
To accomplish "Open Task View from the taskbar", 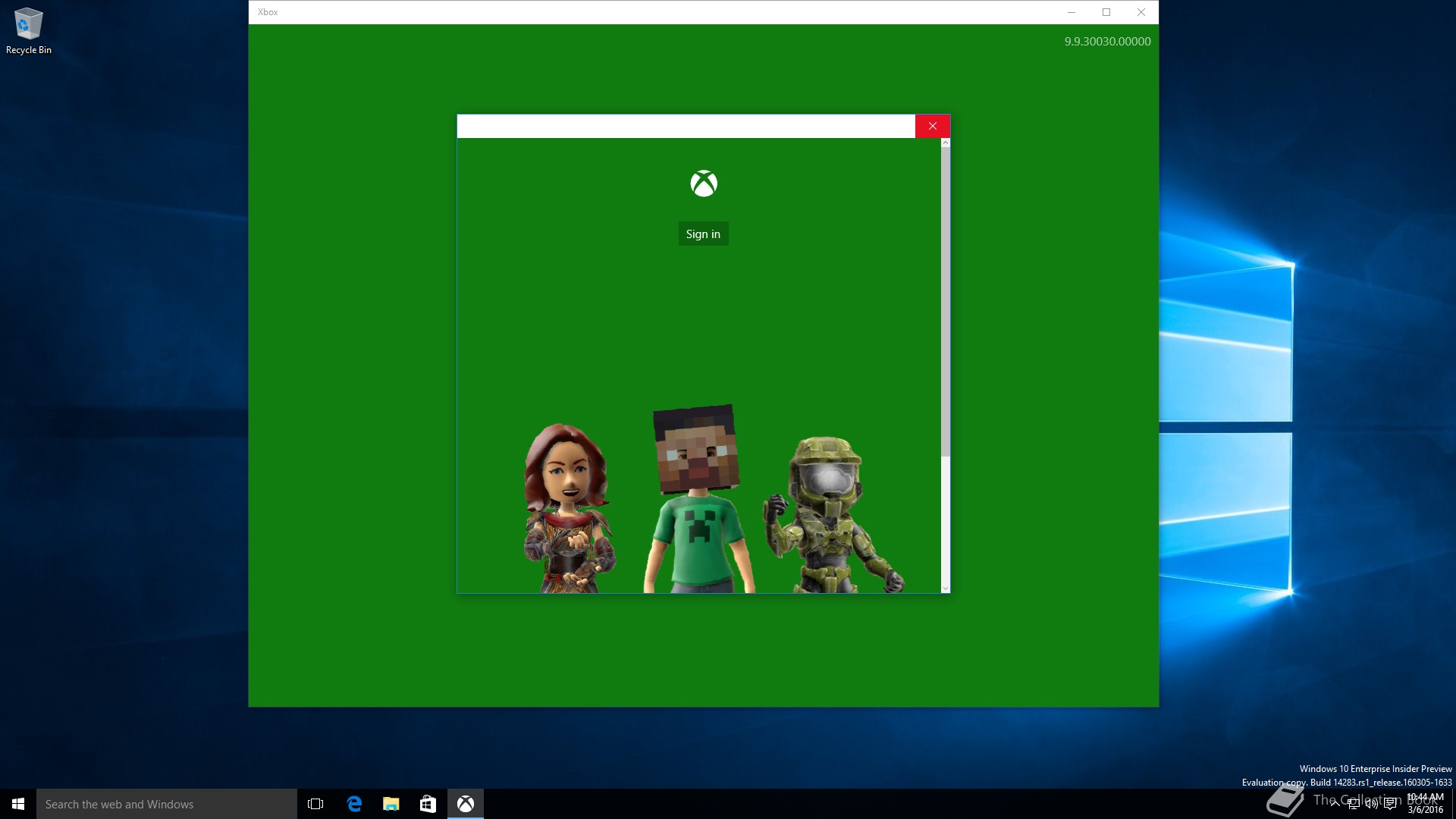I will pos(315,804).
